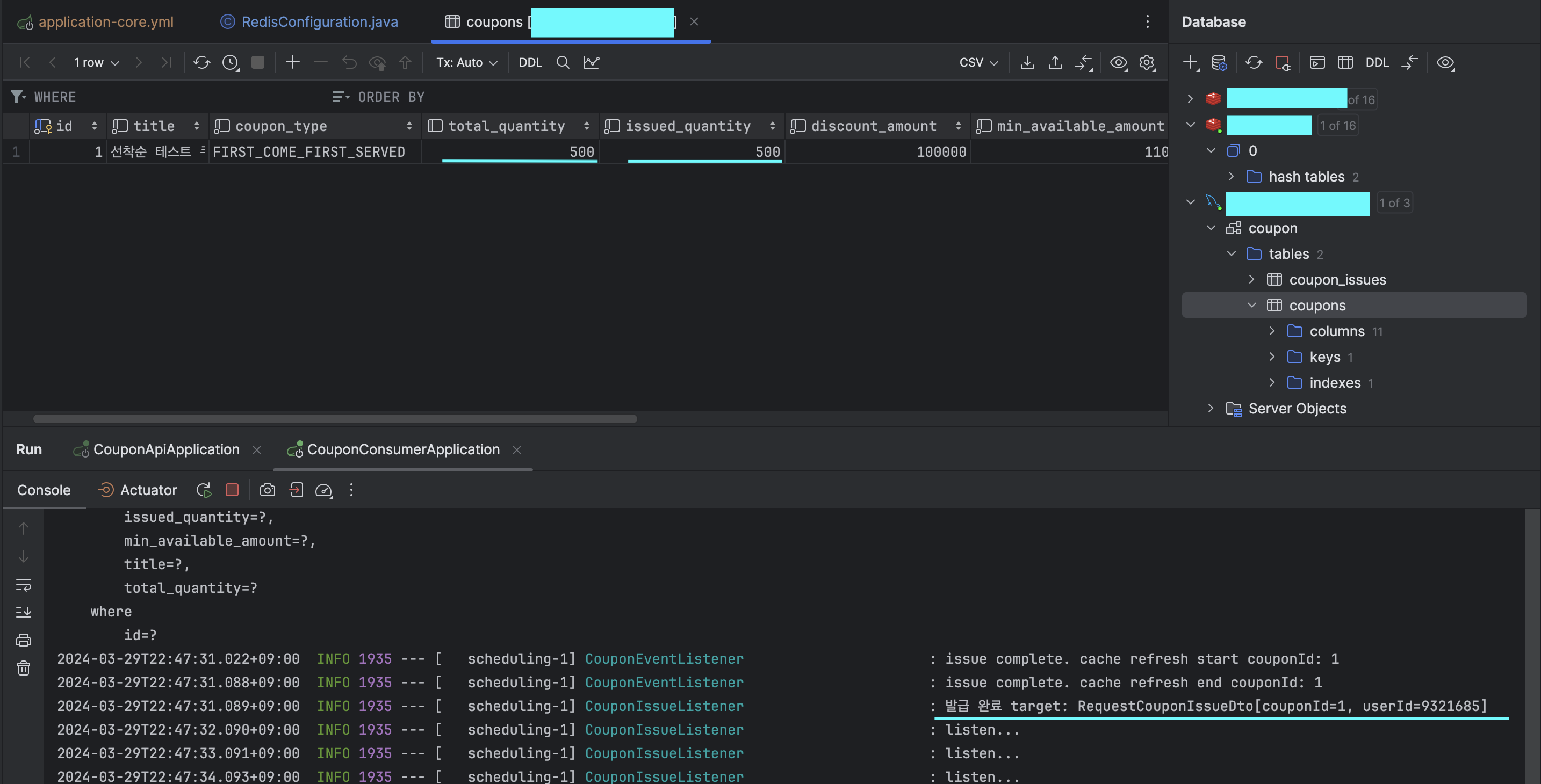This screenshot has width=1541, height=784.
Task: Click the export data download icon
Action: (1027, 62)
